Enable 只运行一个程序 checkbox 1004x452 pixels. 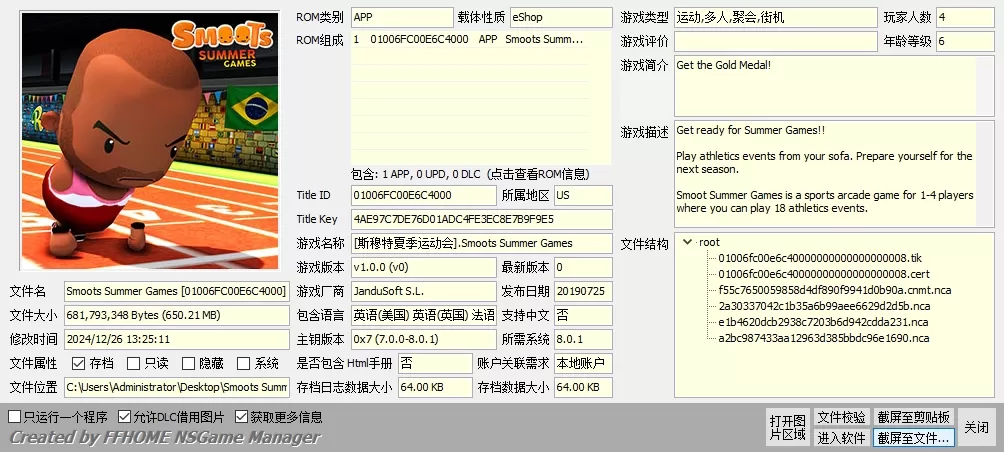click(14, 417)
